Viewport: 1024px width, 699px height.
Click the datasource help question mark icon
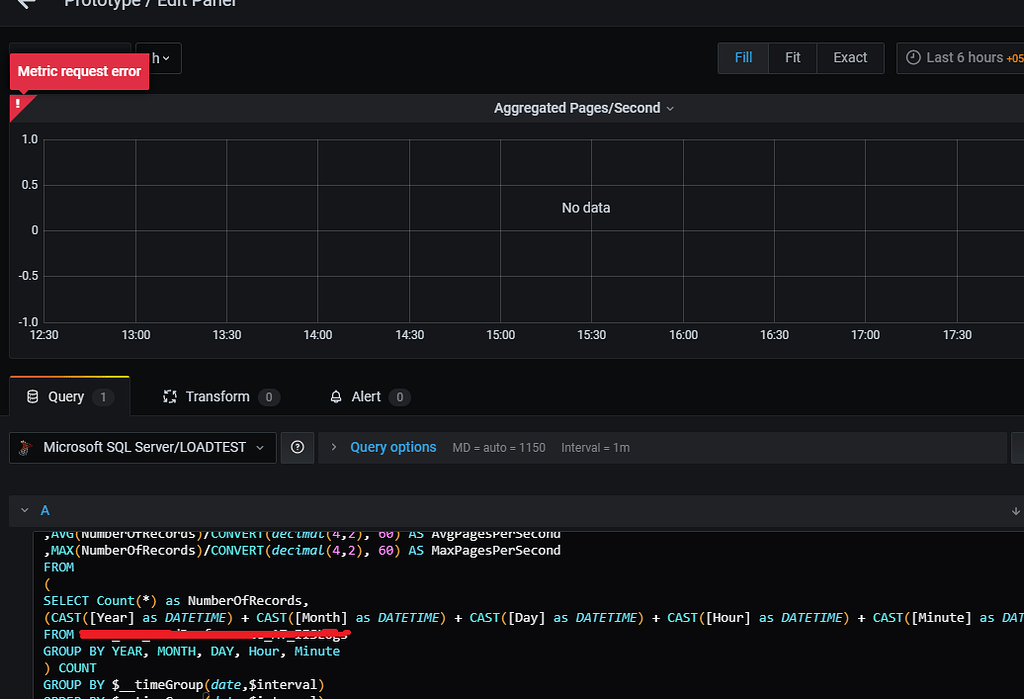[x=297, y=447]
